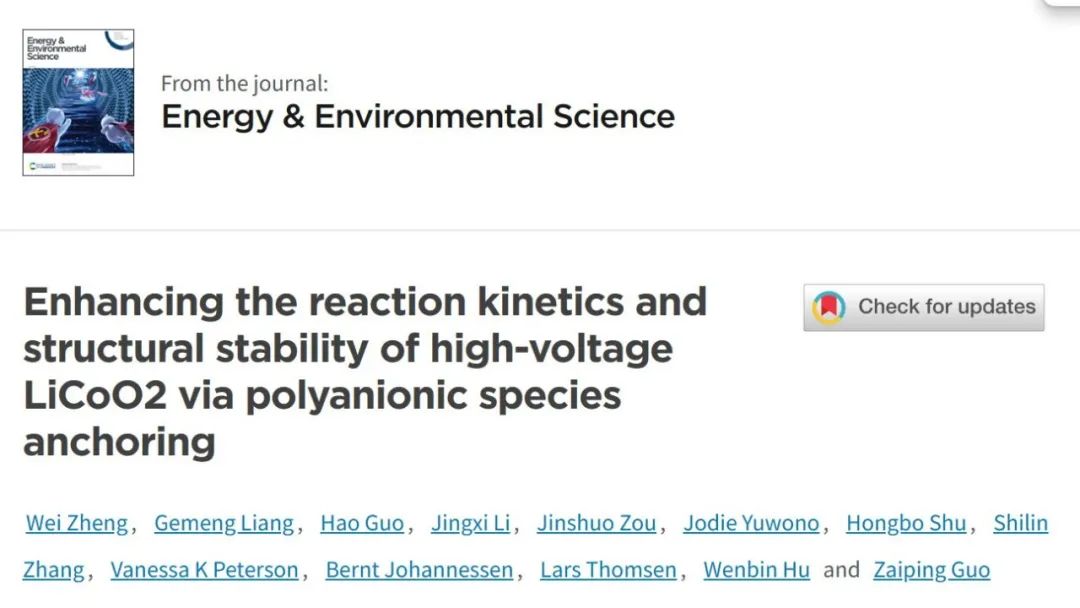This screenshot has height=608, width=1080.
Task: Open author link Jodie Yuwono
Action: (751, 523)
